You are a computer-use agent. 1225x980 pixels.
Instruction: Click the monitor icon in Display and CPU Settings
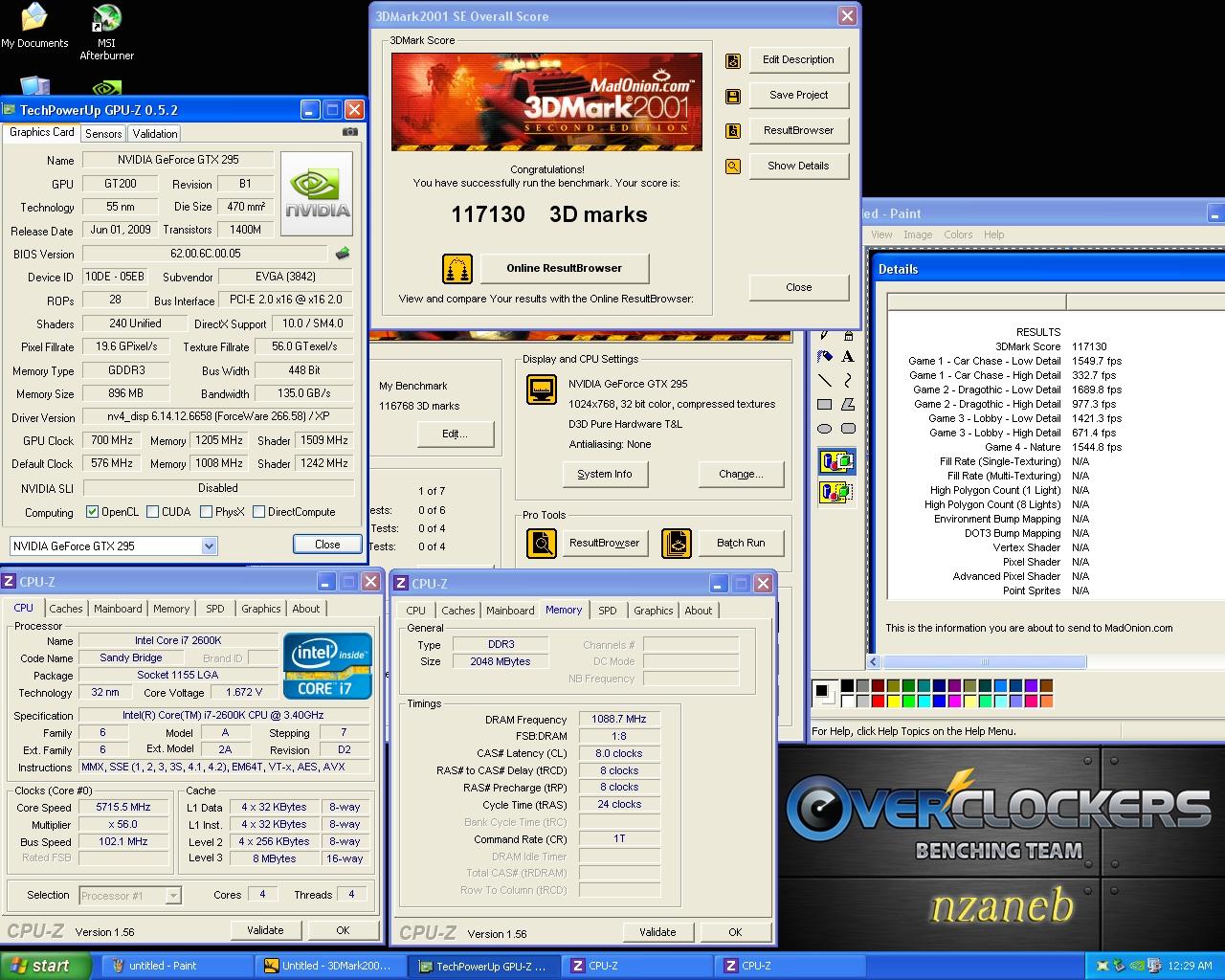click(542, 390)
